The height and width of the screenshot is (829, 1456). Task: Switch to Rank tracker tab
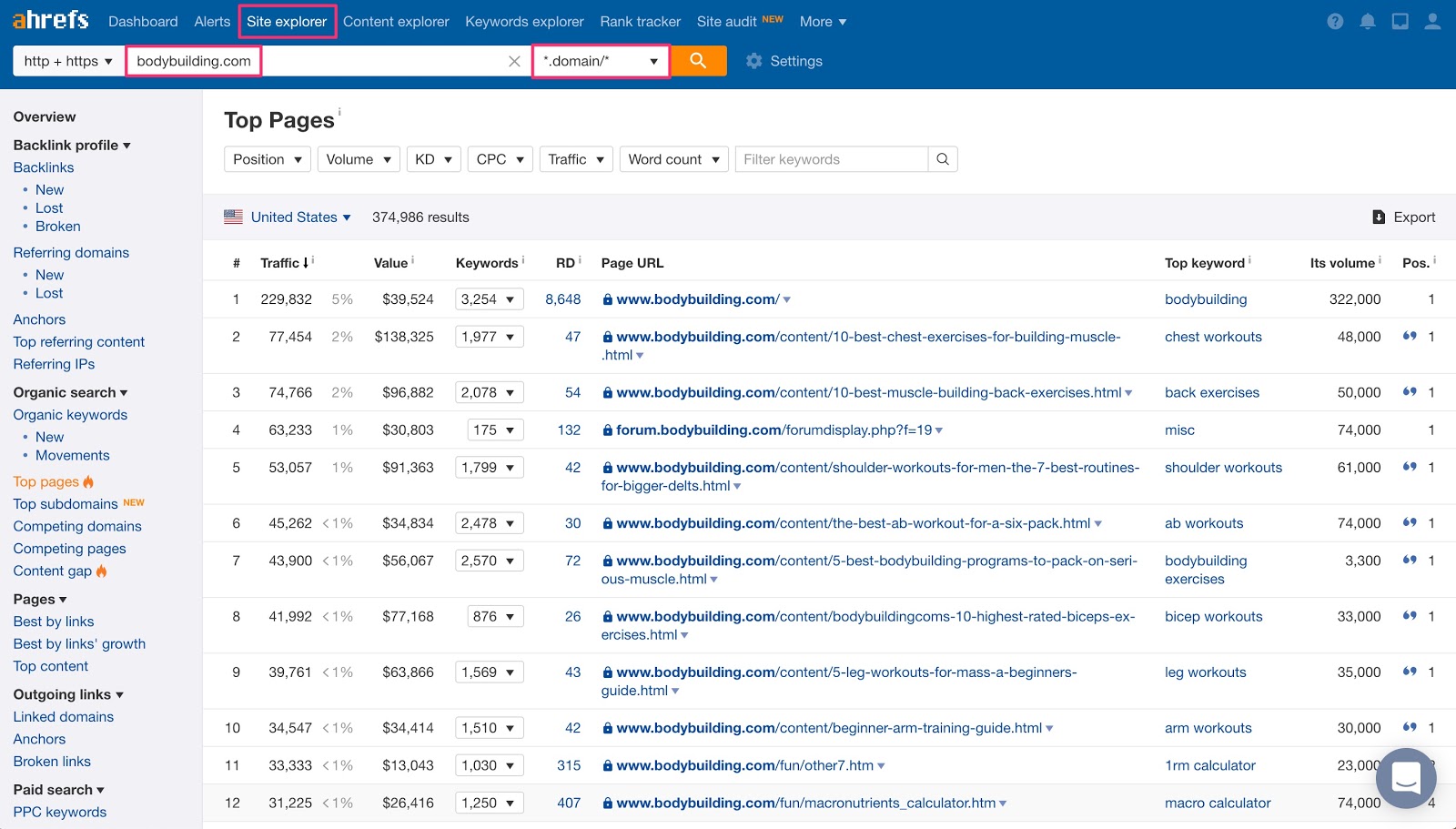[641, 21]
